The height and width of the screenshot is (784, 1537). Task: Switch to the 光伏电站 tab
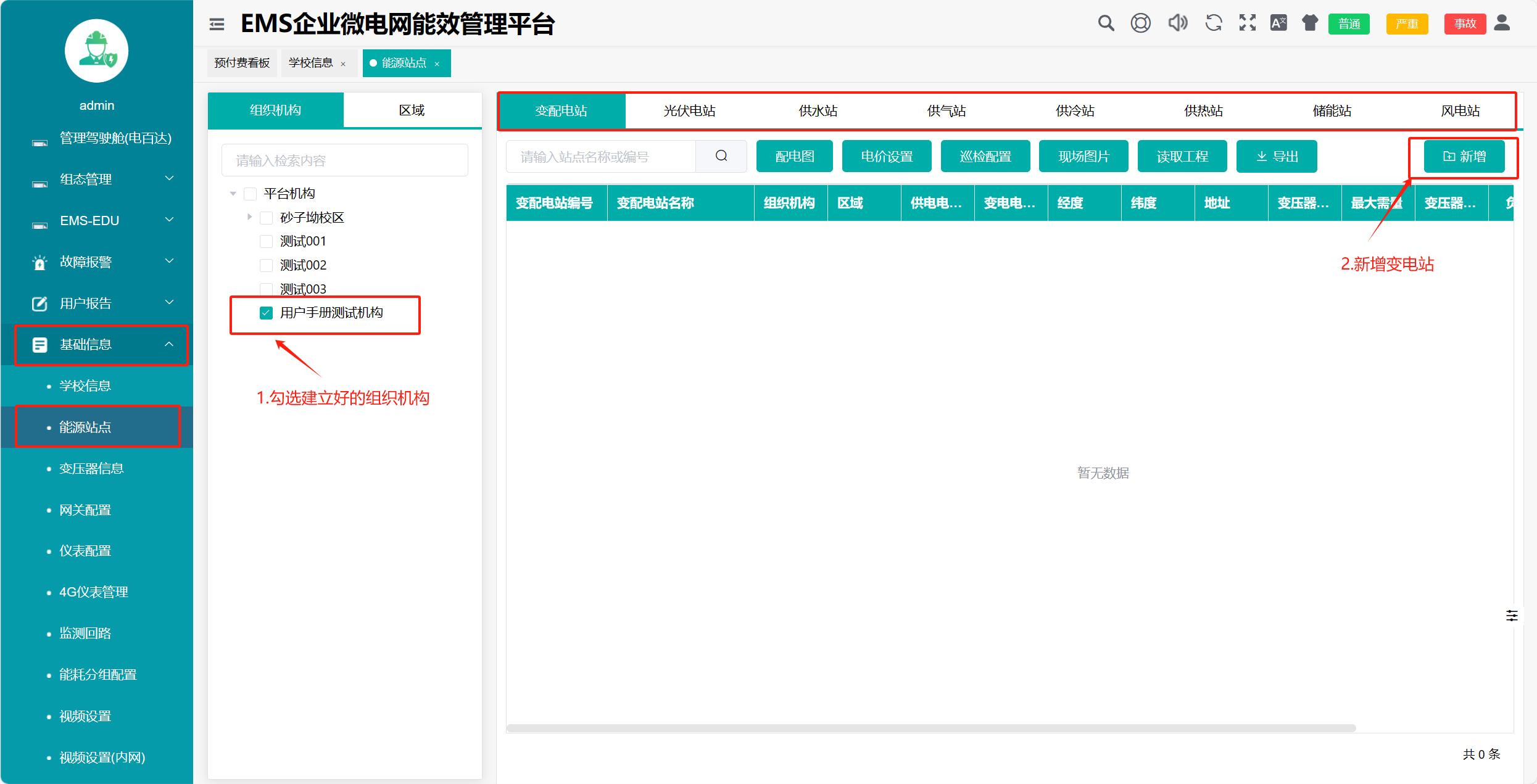click(x=689, y=111)
